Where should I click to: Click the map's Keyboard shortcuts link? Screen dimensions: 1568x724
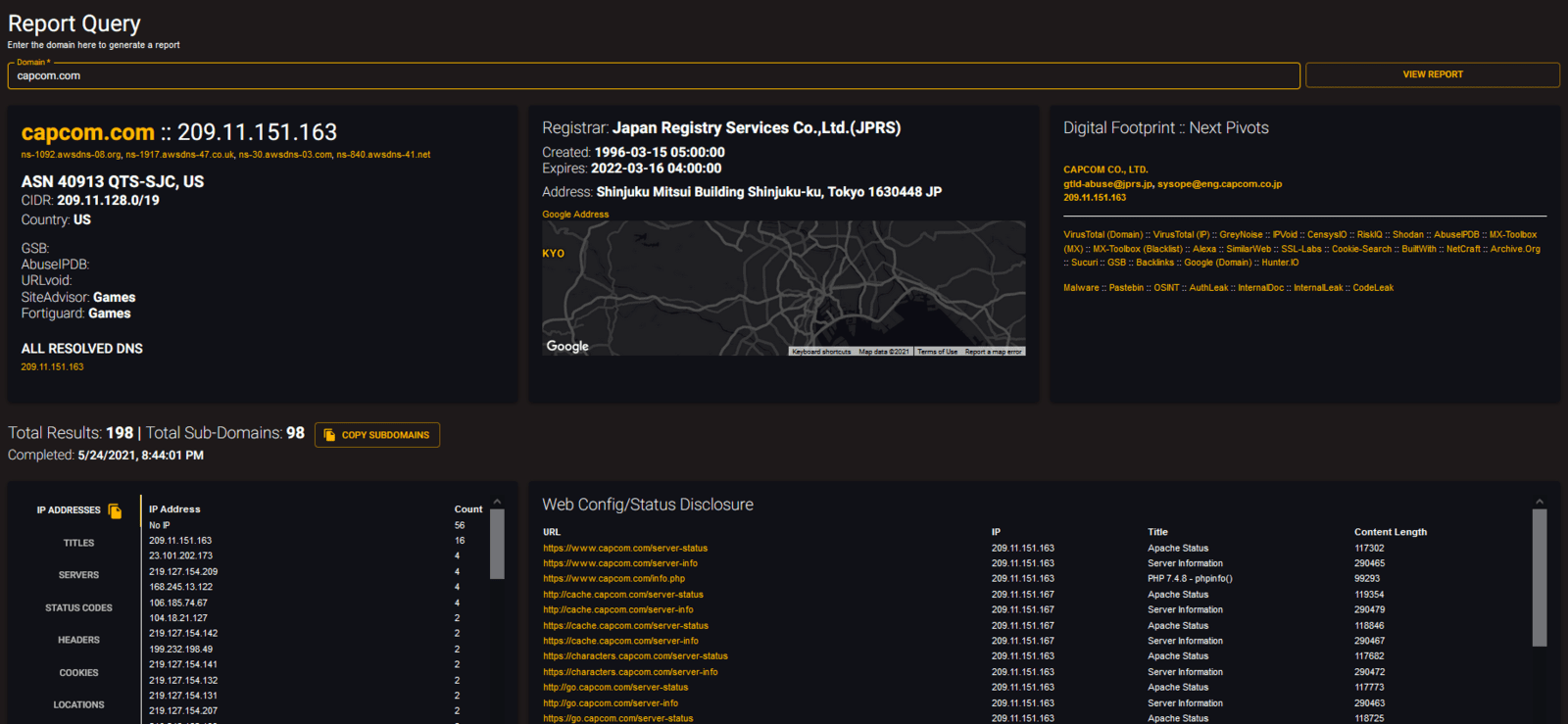pyautogui.click(x=821, y=352)
